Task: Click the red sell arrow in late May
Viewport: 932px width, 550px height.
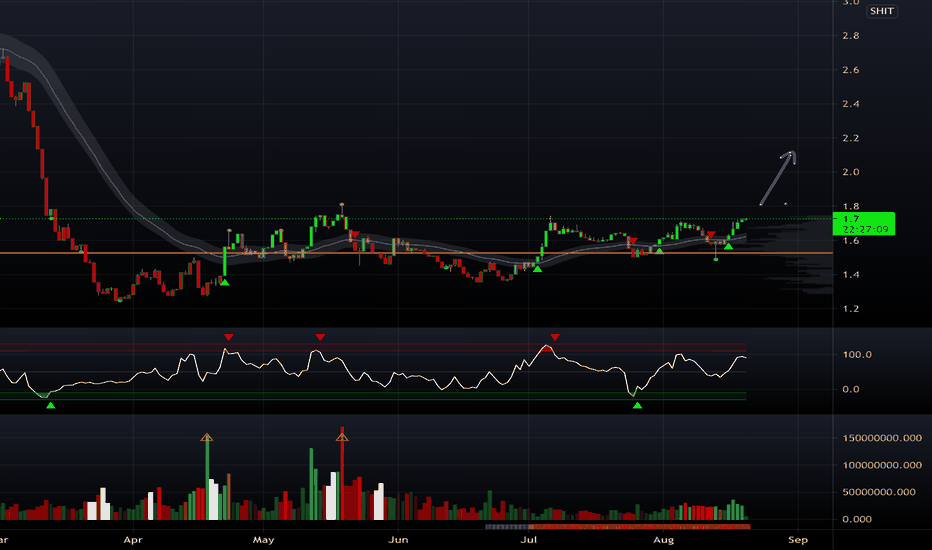Action: point(355,234)
